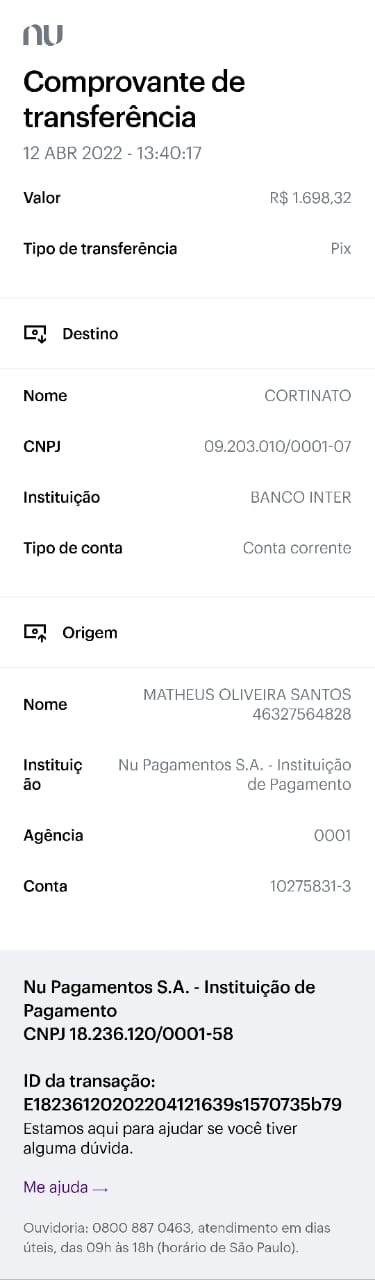The height and width of the screenshot is (1280, 375).
Task: Select the transaction ID text
Action: click(x=182, y=1105)
